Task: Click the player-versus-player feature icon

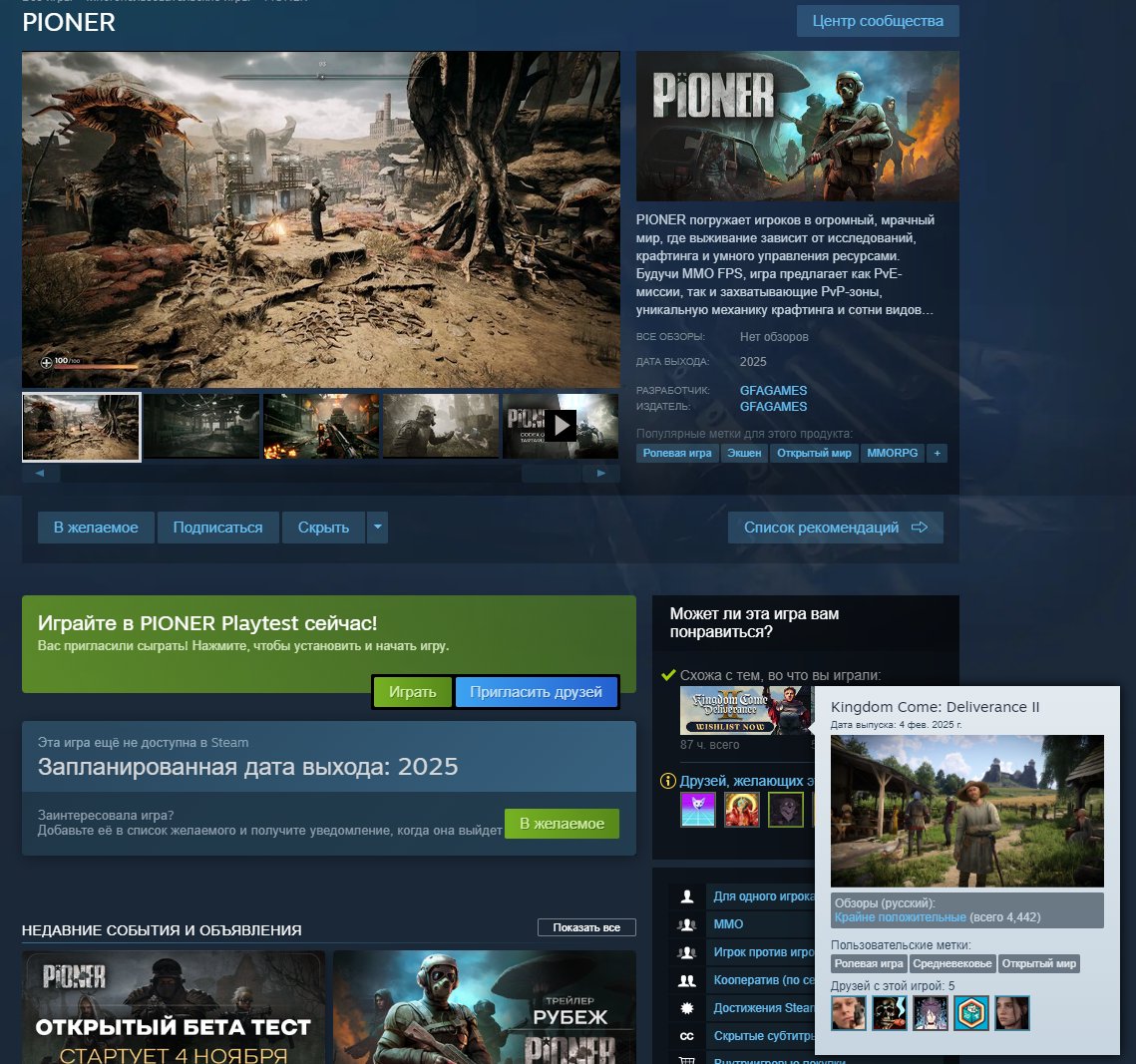Action: [x=687, y=952]
